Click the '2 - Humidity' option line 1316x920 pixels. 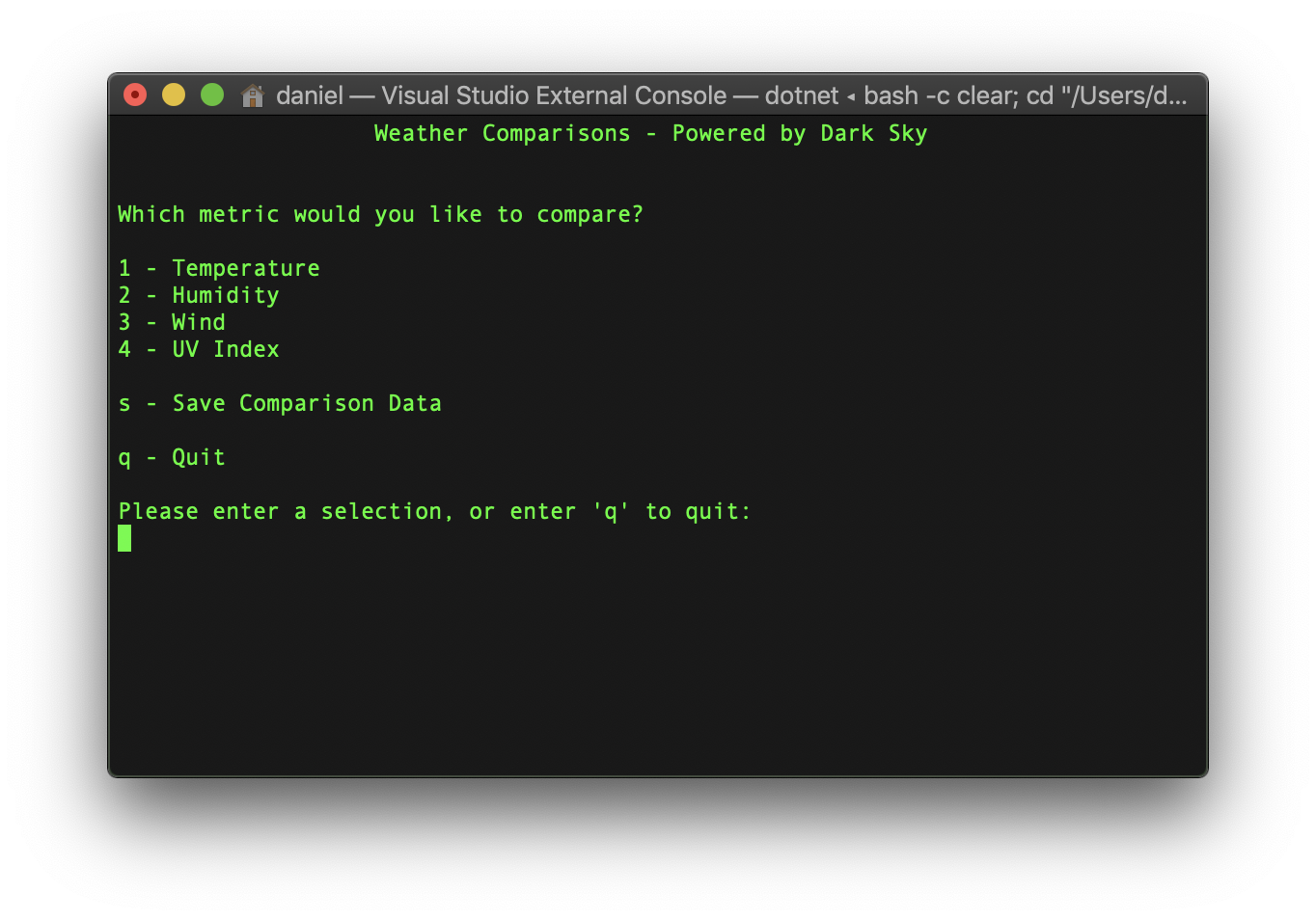pos(199,295)
